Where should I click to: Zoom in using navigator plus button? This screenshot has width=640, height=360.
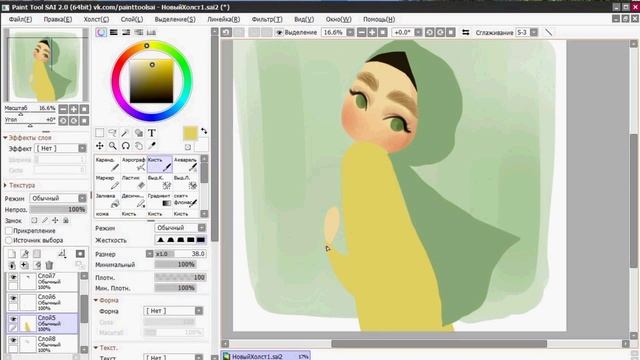coord(73,109)
